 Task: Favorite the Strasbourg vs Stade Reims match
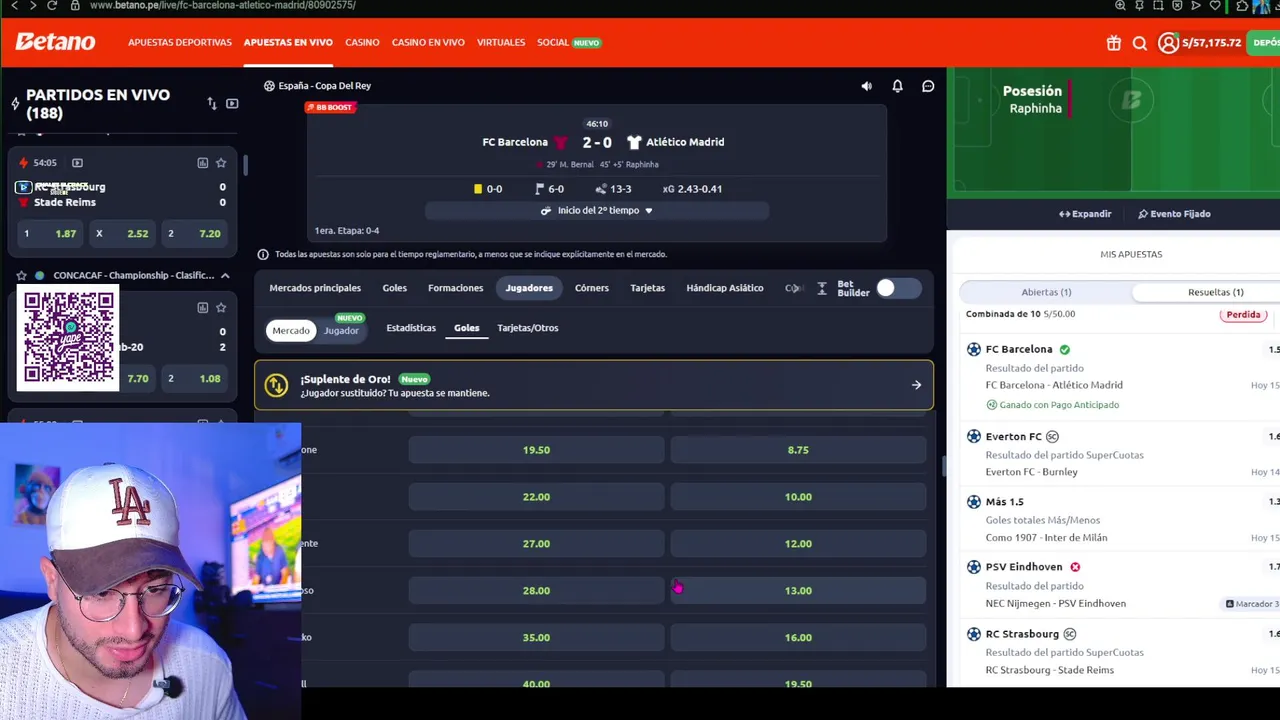(221, 163)
